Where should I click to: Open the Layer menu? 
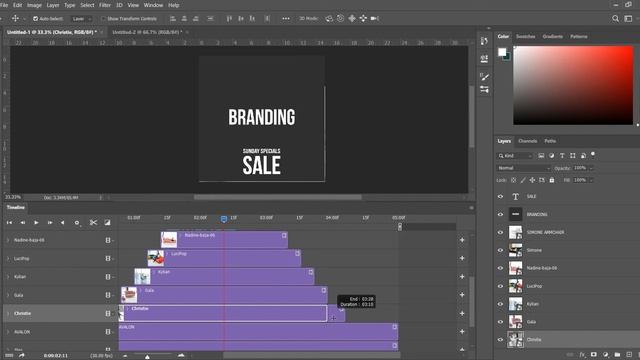tap(53, 5)
